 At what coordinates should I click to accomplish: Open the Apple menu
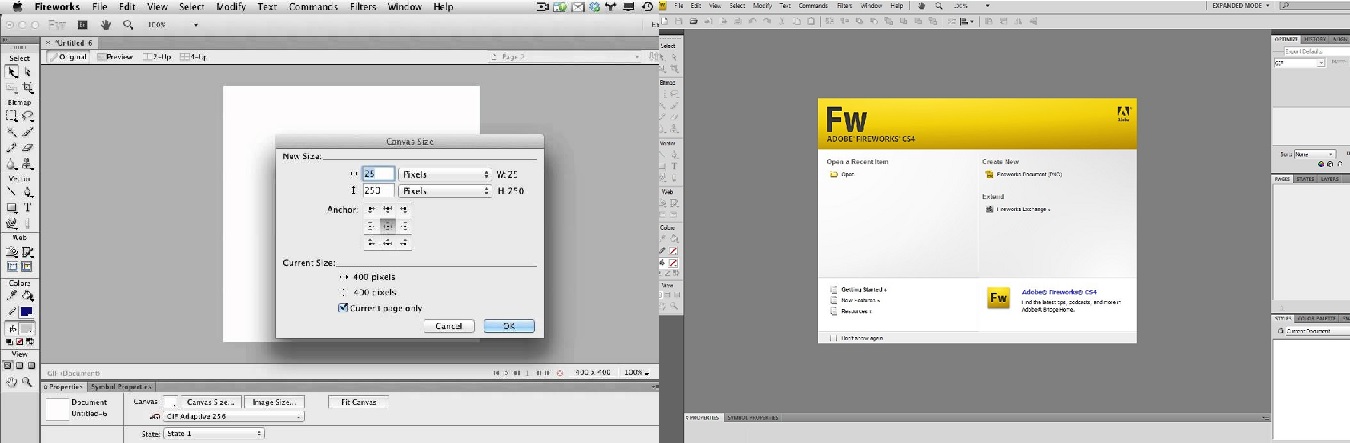click(17, 7)
